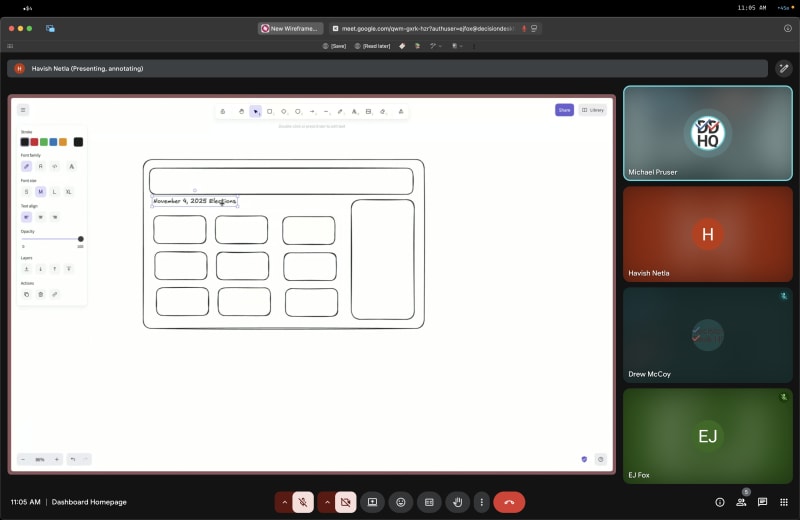Select the Text tool
800x520 pixels.
[x=355, y=111]
